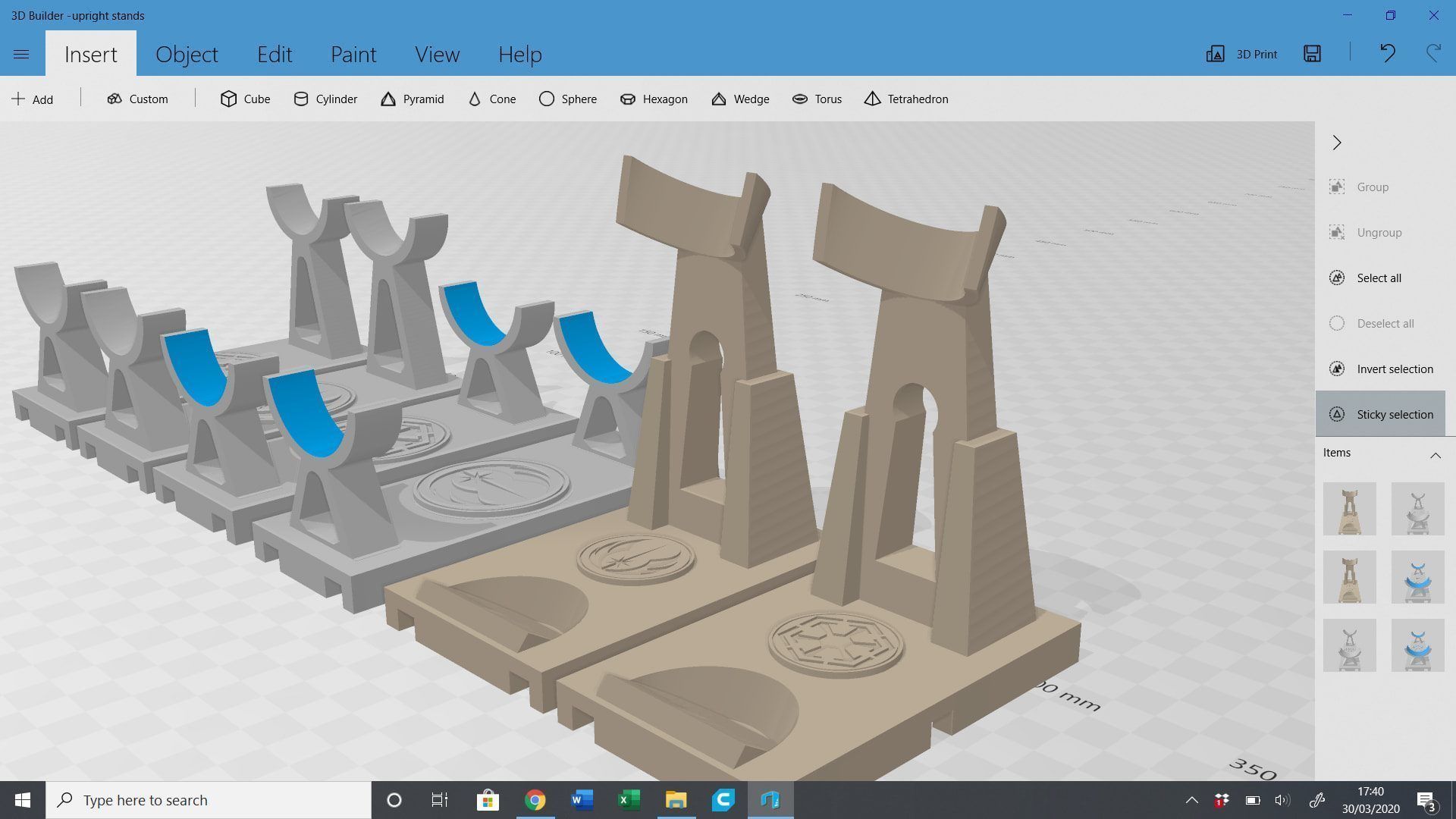Select first gray stand item thumbnail
The height and width of the screenshot is (819, 1456).
1417,509
